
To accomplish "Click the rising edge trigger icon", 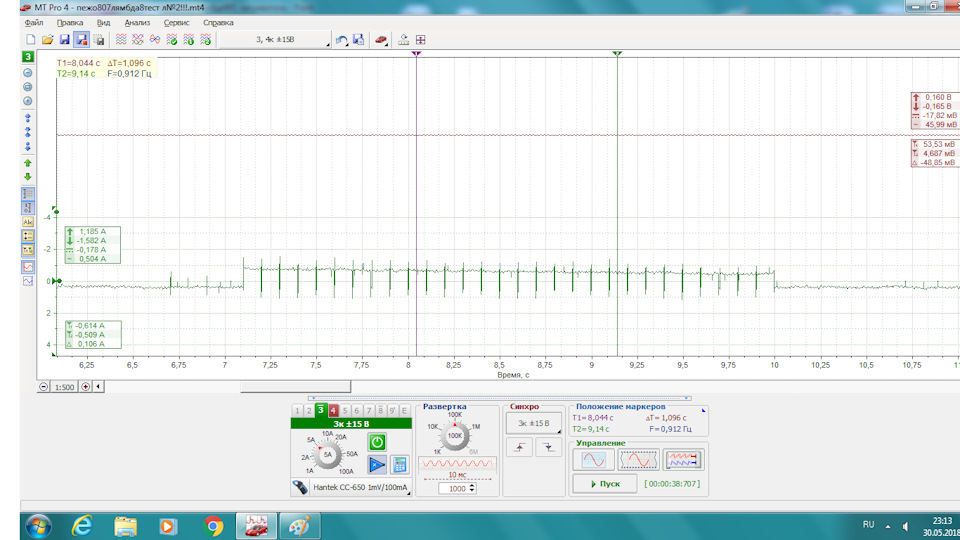I will tap(521, 449).
